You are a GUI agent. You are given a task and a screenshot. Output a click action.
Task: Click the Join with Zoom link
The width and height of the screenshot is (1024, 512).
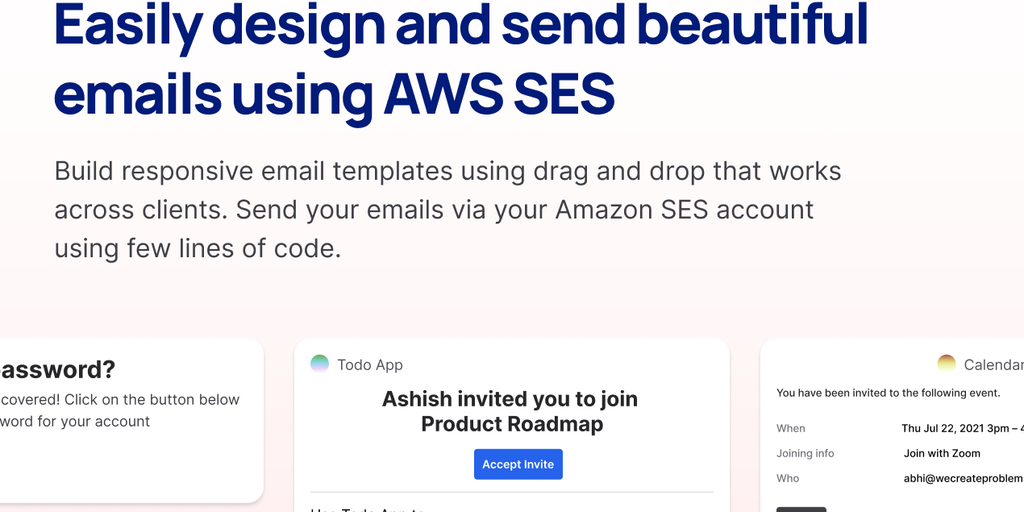(x=942, y=453)
